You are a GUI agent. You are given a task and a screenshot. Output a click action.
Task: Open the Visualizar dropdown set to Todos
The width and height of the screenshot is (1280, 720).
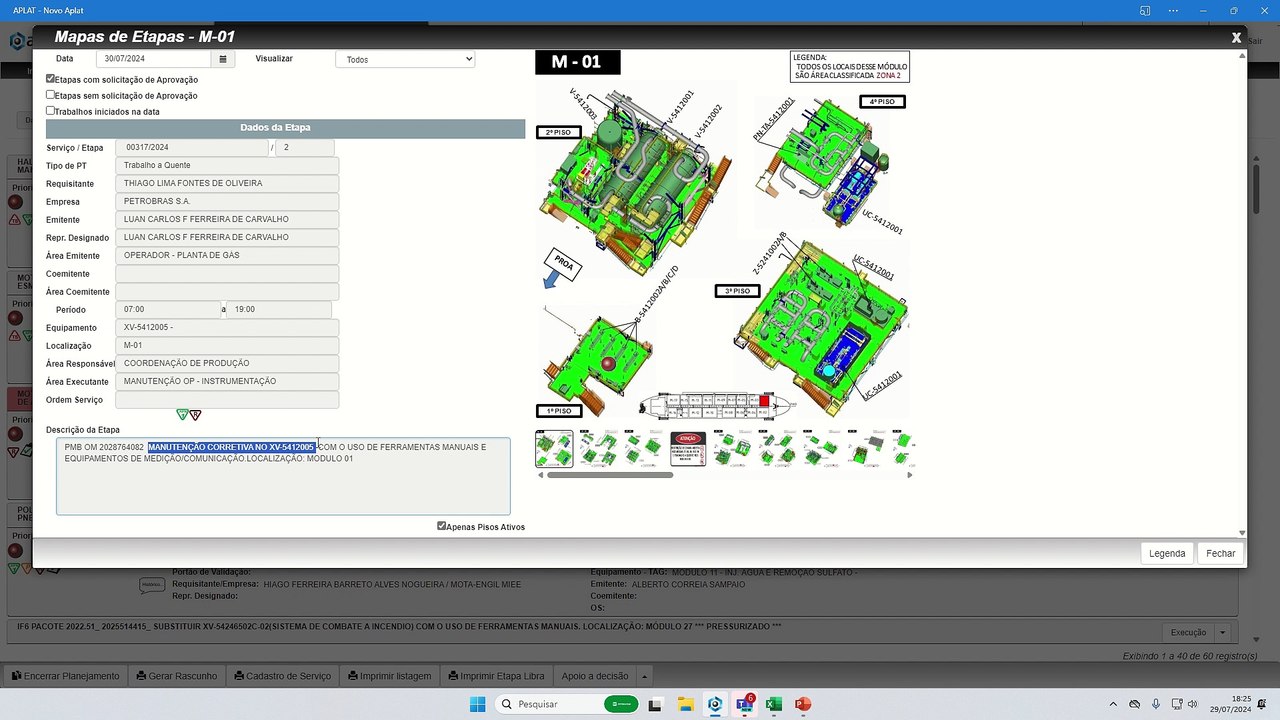(x=405, y=59)
